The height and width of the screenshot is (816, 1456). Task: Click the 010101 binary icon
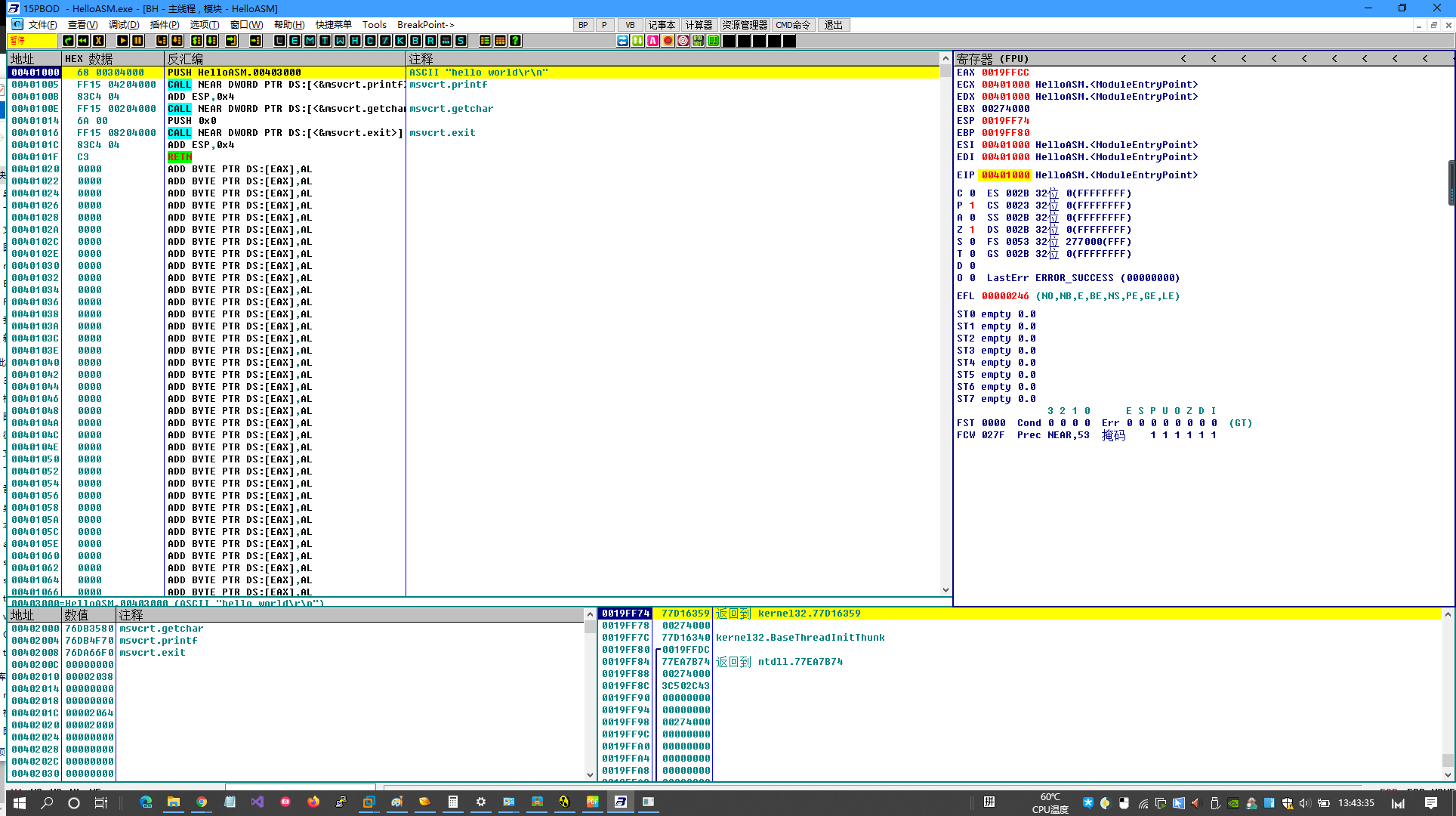699,41
